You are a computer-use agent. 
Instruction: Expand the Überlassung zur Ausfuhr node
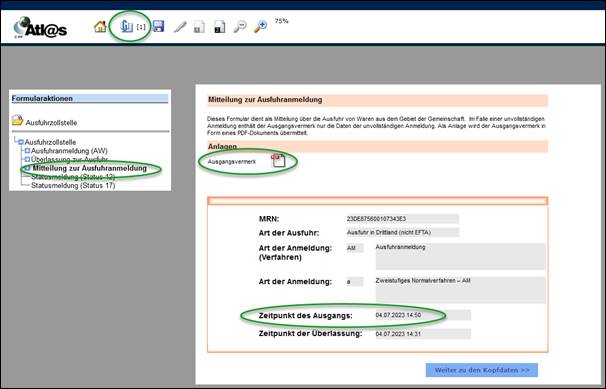pos(27,159)
